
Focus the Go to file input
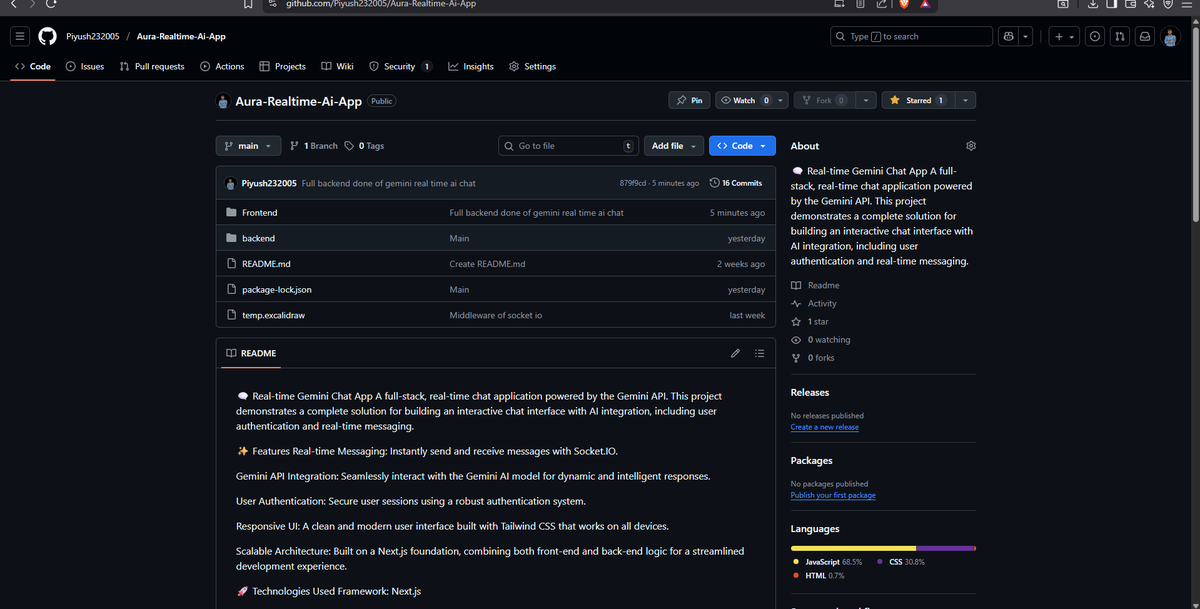click(568, 146)
